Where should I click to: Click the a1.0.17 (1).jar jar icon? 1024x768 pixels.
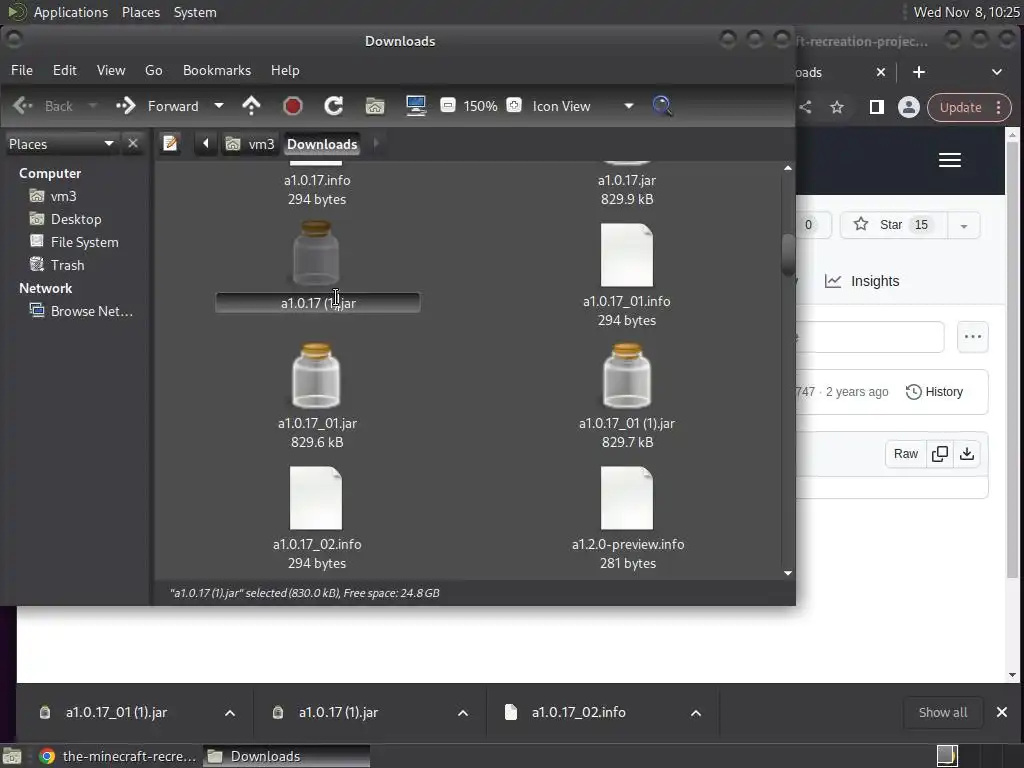316,253
